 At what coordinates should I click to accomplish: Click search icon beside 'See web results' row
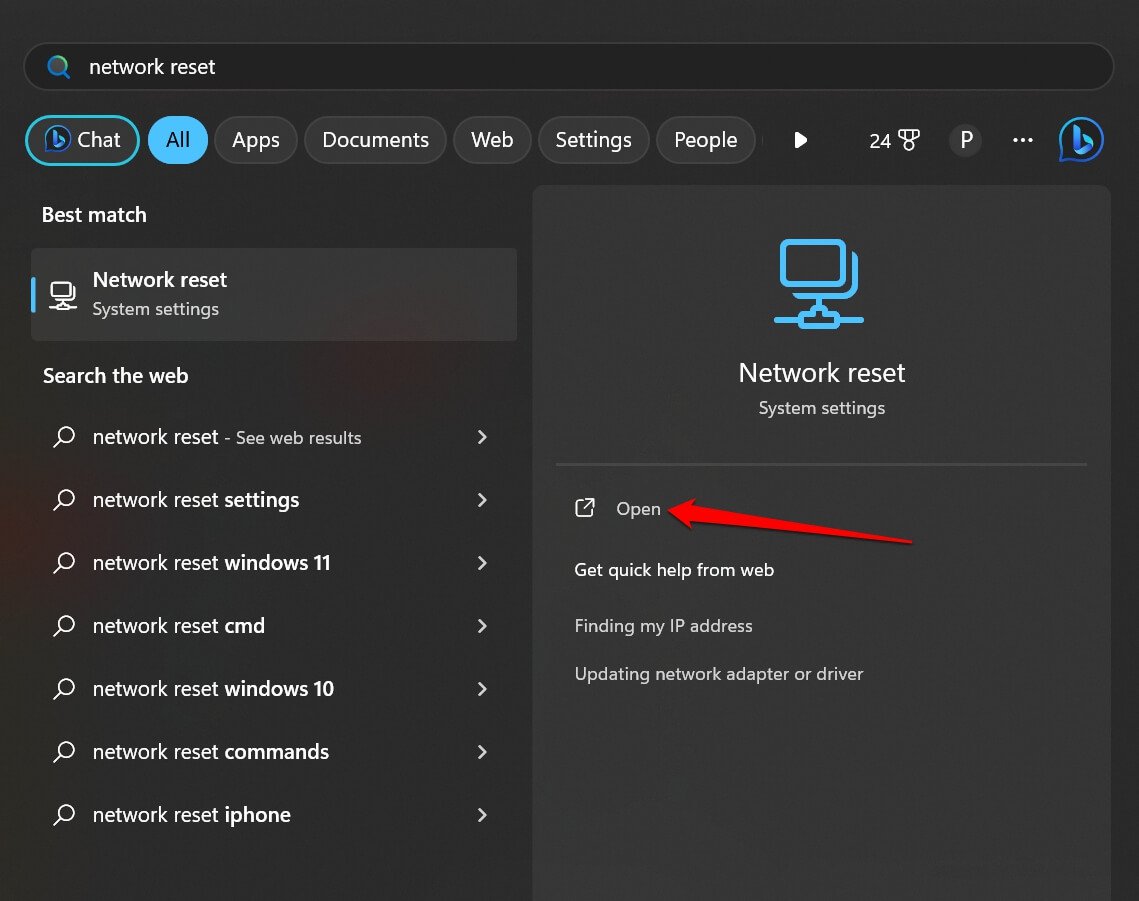click(64, 437)
